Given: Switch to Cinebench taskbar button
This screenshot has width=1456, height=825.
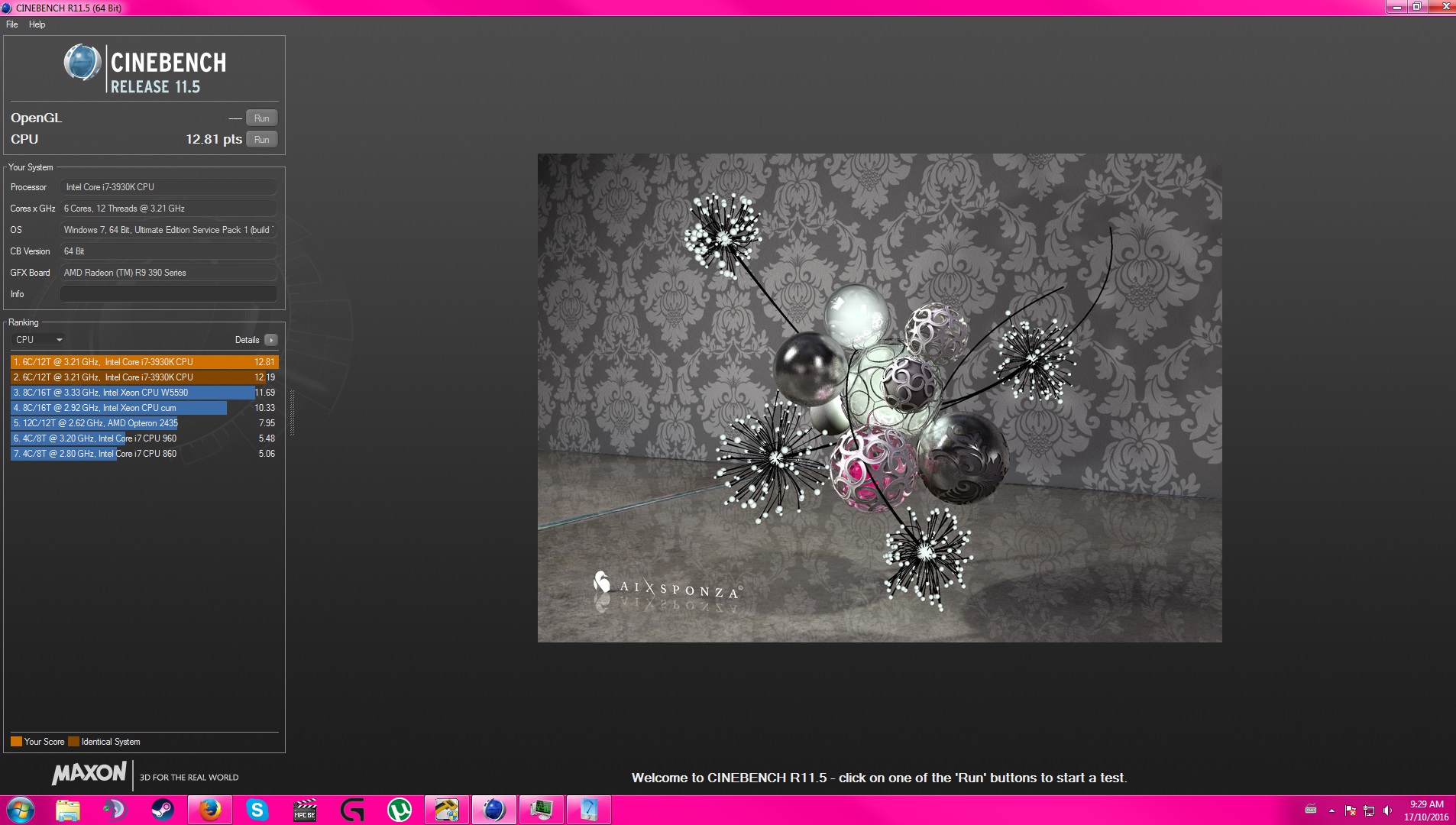Looking at the screenshot, I should [494, 810].
